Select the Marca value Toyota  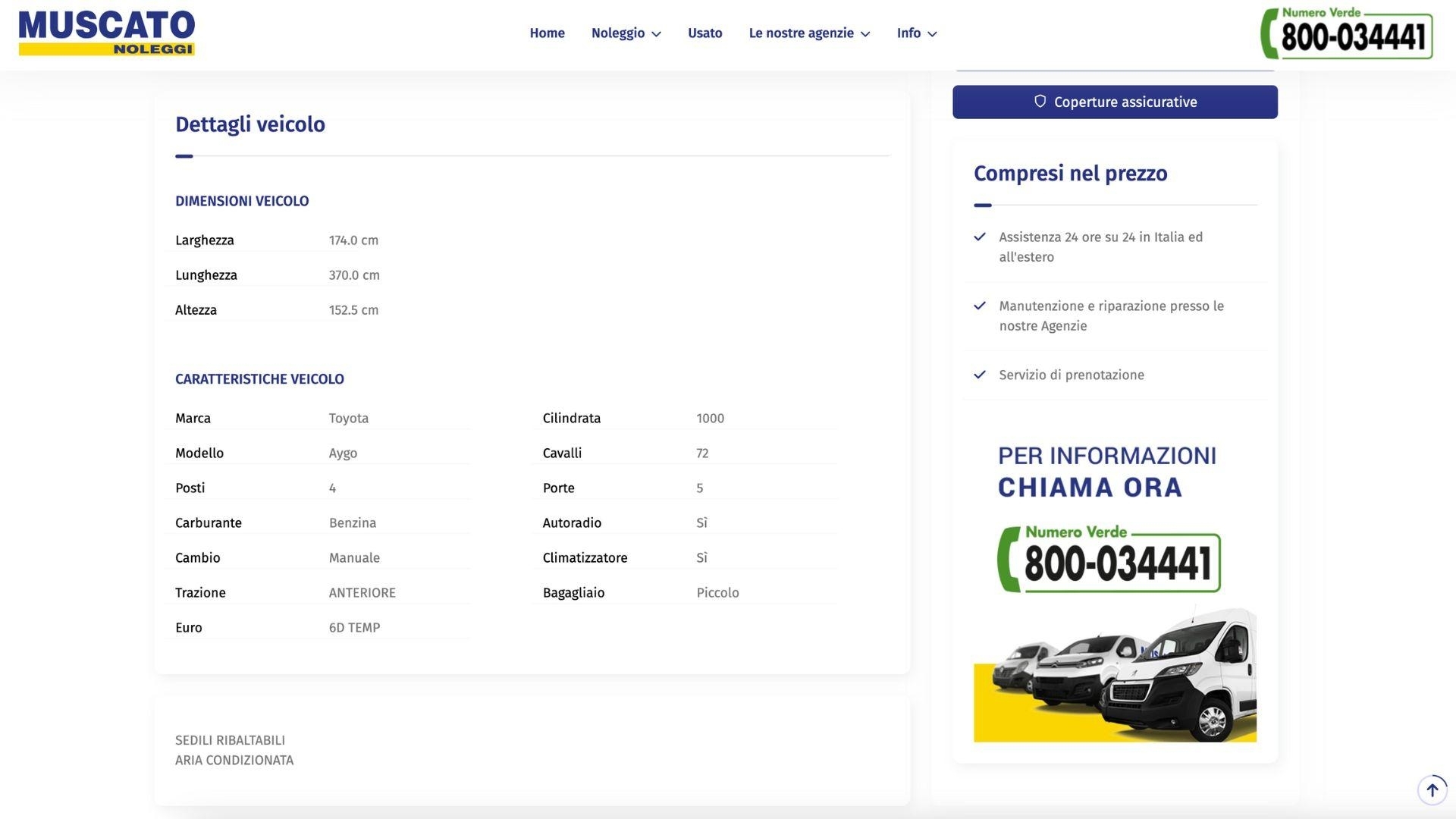349,419
